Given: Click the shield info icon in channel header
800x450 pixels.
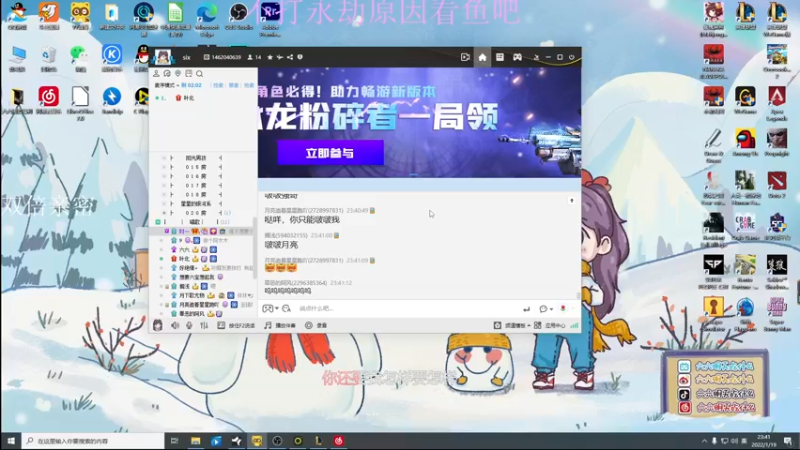Looking at the screenshot, I should click(300, 57).
